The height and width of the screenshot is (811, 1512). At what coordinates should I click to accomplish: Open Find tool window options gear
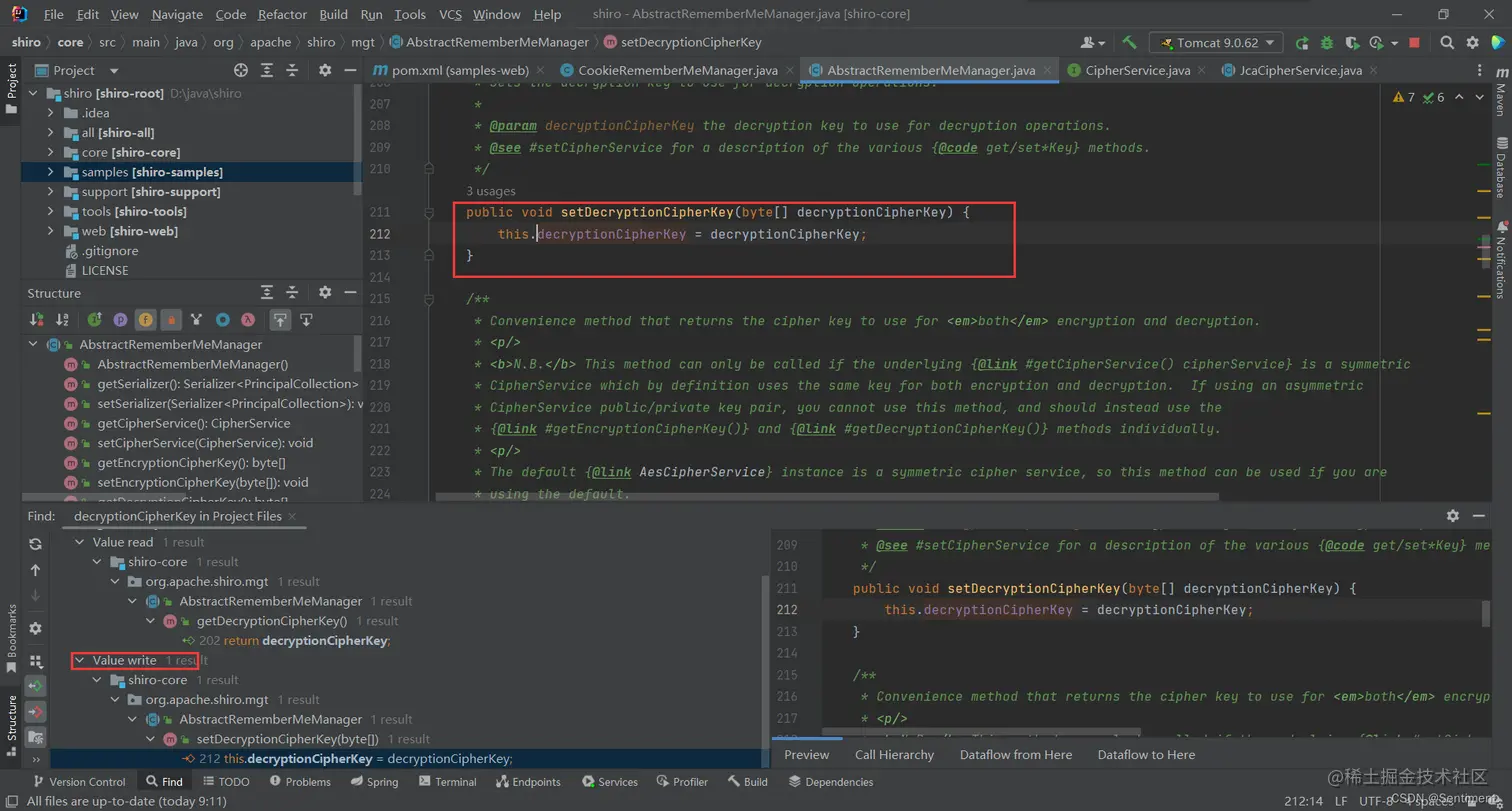pyautogui.click(x=1453, y=515)
